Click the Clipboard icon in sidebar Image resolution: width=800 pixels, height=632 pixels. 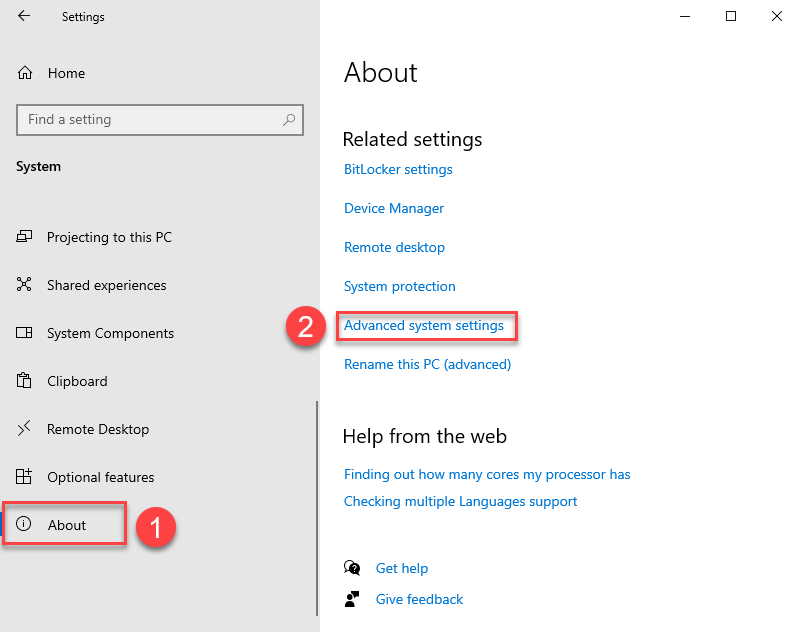click(x=25, y=381)
